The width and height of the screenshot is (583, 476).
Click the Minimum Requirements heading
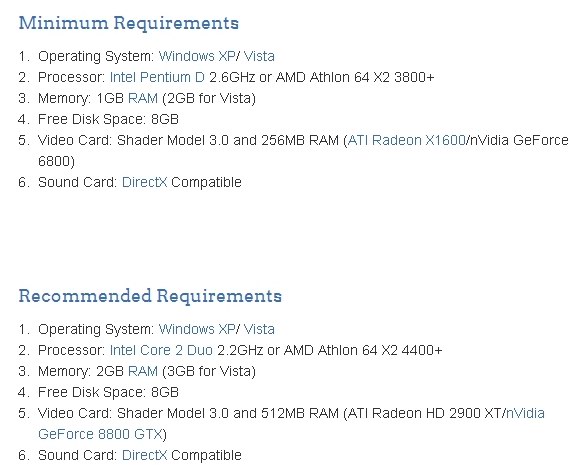[x=129, y=23]
